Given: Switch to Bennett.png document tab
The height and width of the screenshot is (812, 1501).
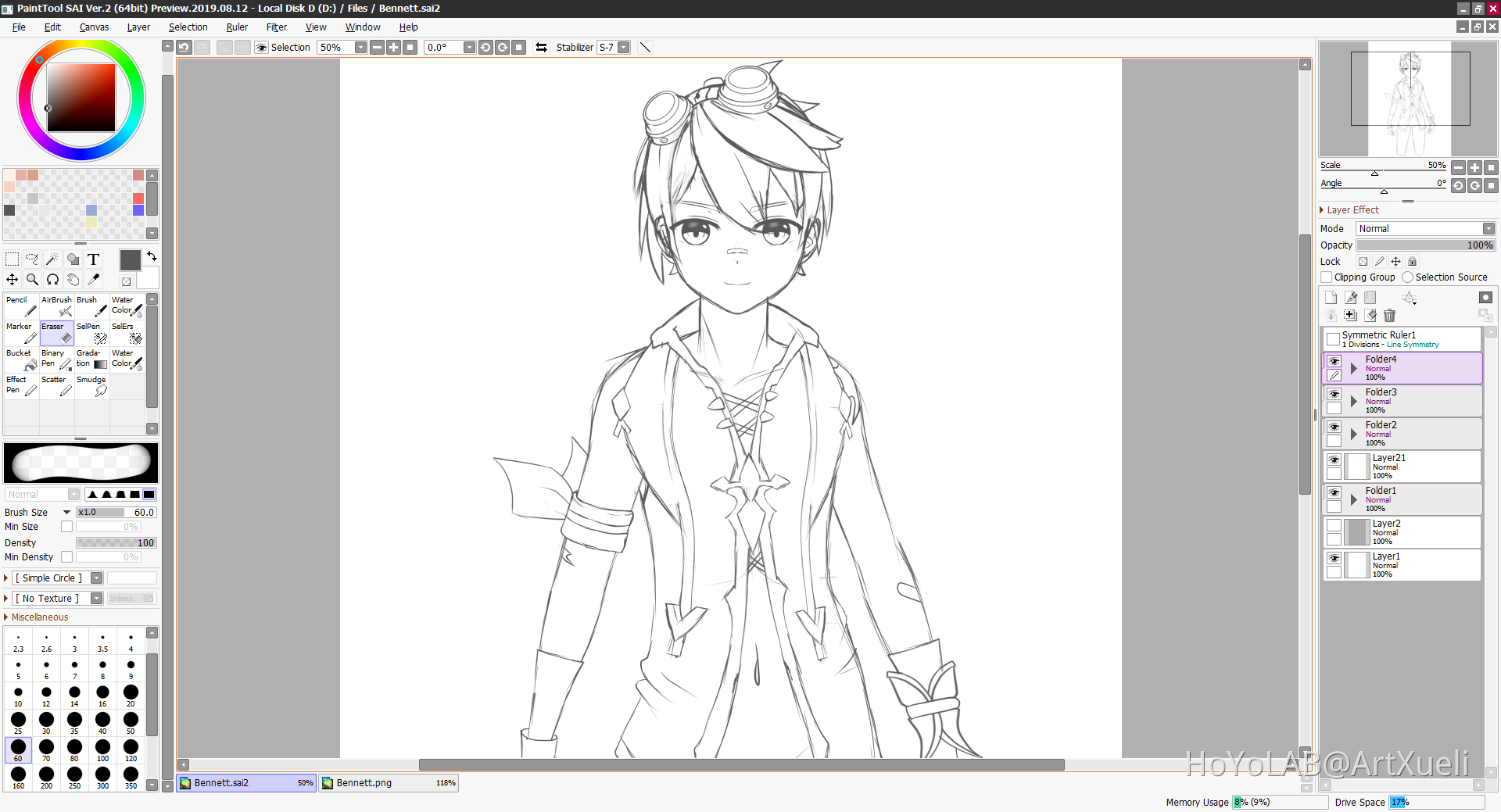Looking at the screenshot, I should [x=389, y=783].
